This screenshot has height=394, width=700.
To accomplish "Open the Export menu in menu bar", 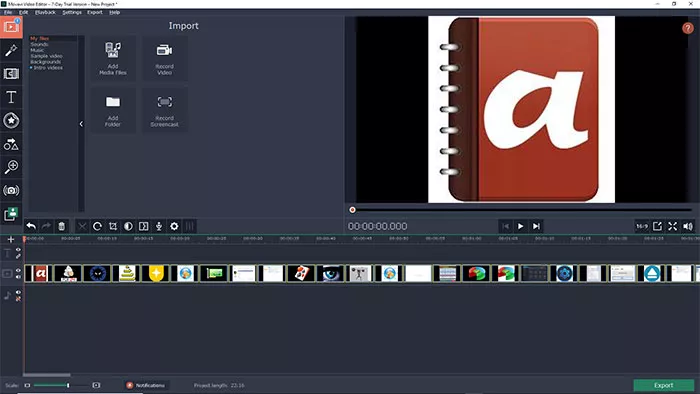I will point(95,12).
